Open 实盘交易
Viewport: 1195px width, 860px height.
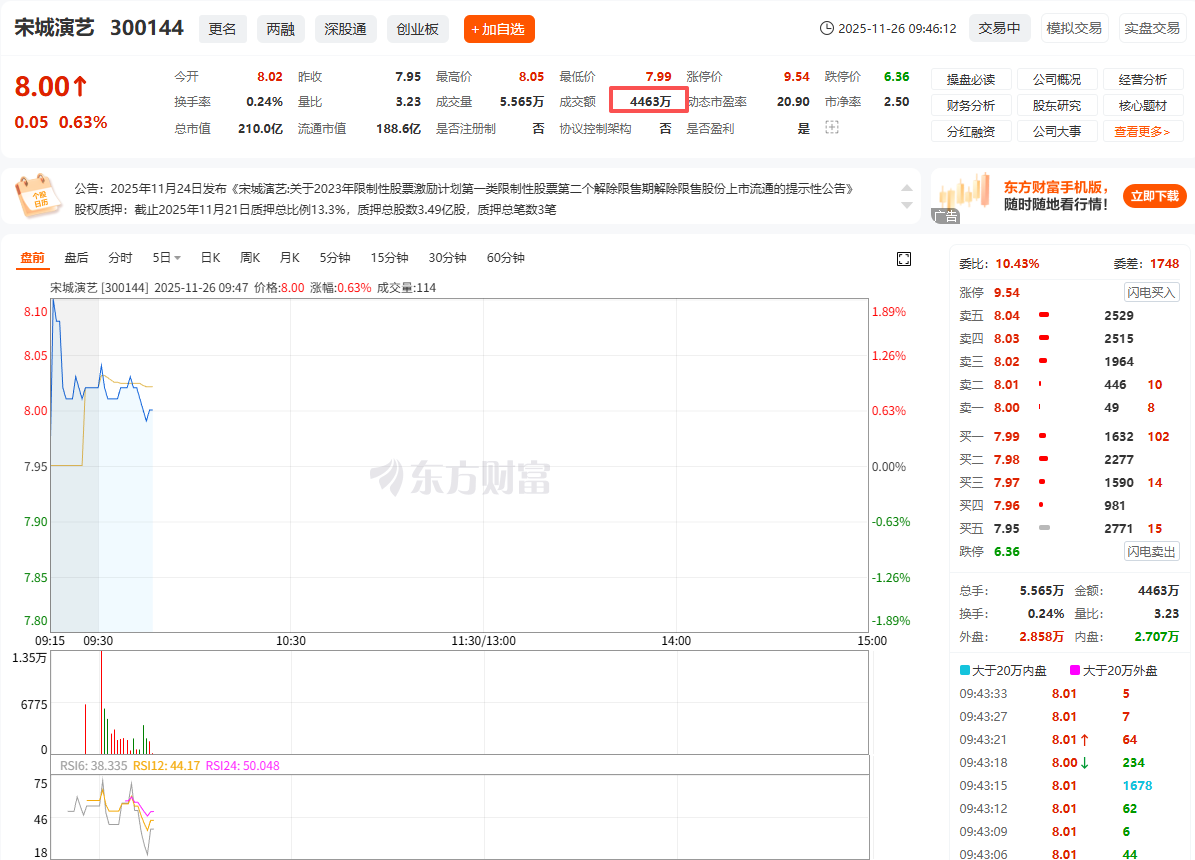tap(1152, 28)
